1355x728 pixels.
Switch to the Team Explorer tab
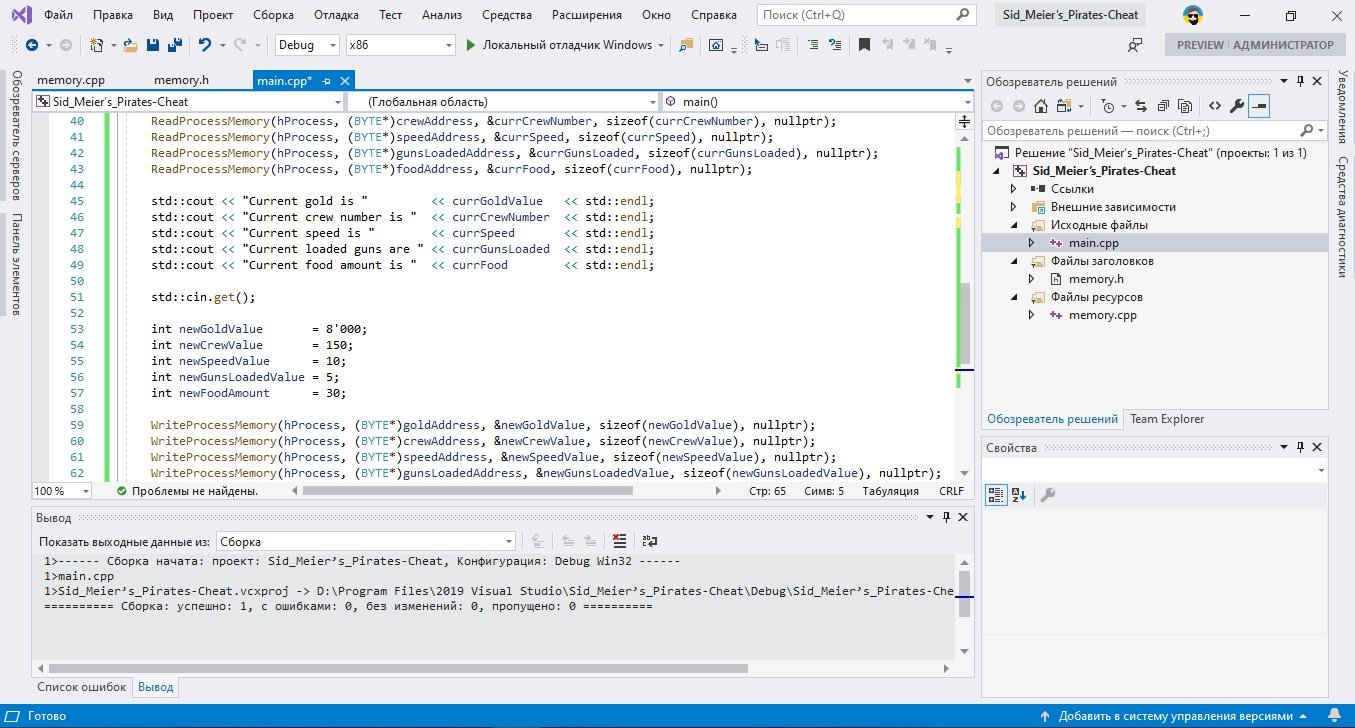coord(1167,419)
